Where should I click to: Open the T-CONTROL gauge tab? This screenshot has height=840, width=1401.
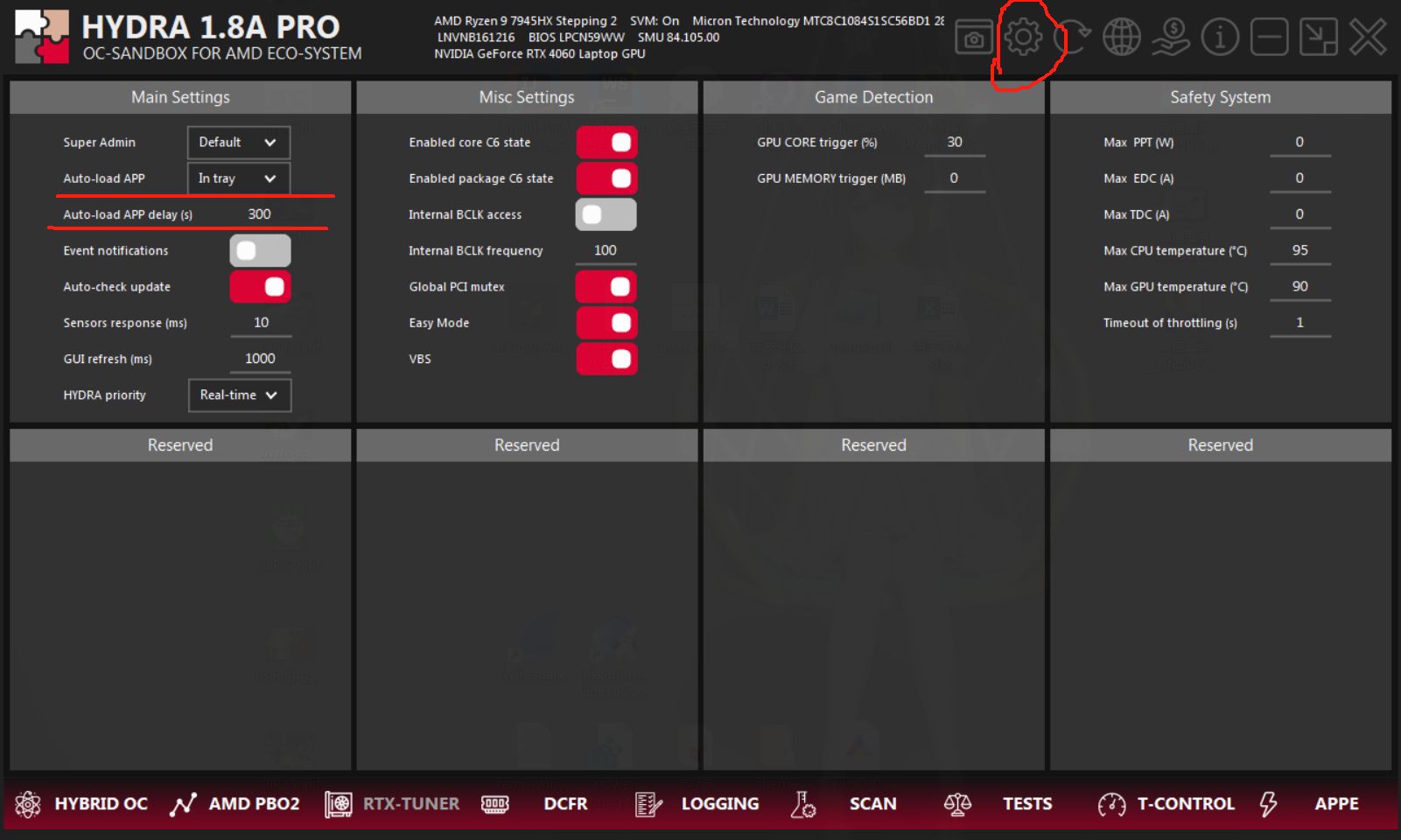pyautogui.click(x=1166, y=803)
